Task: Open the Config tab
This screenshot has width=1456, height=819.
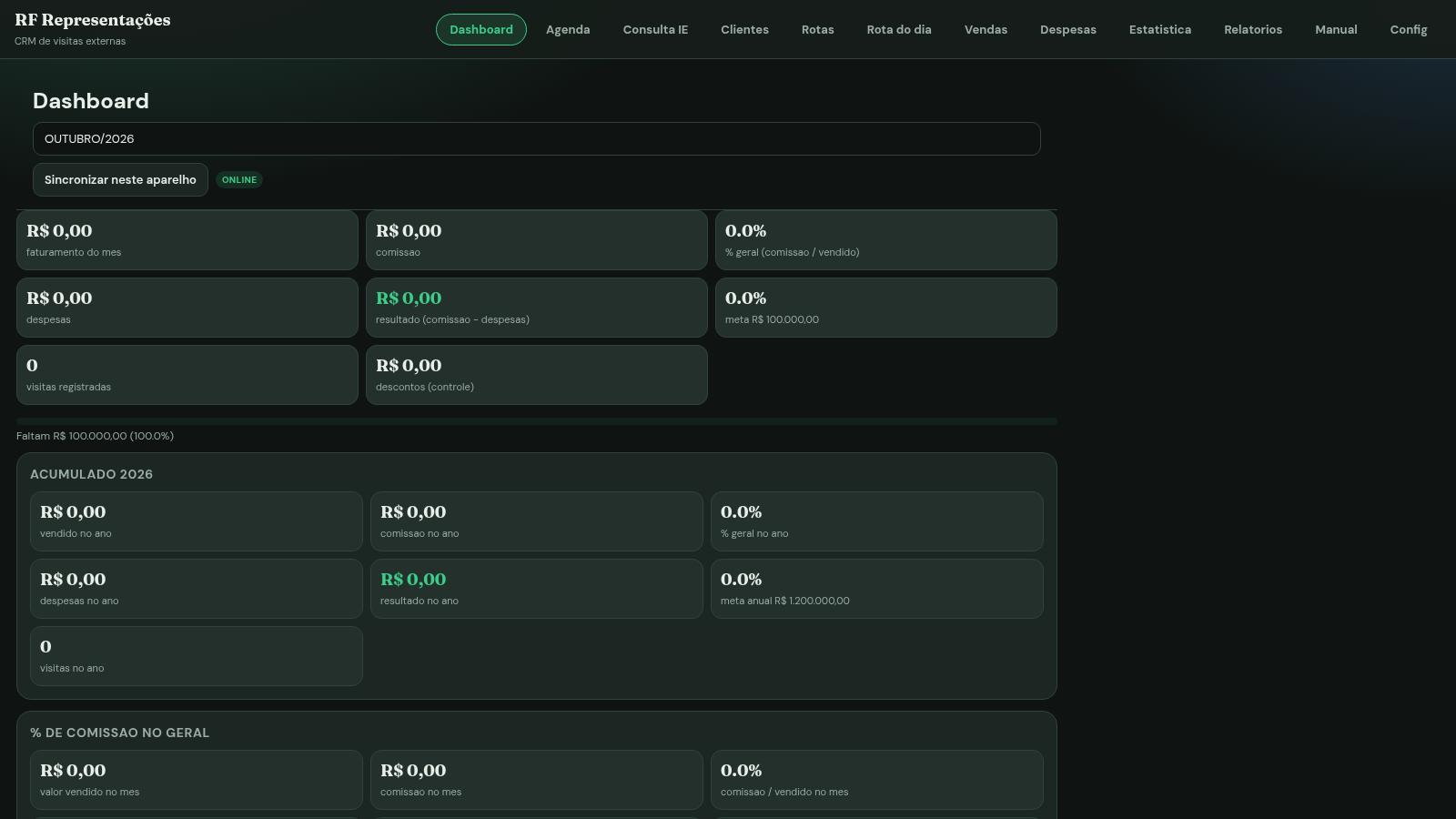Action: (x=1409, y=30)
